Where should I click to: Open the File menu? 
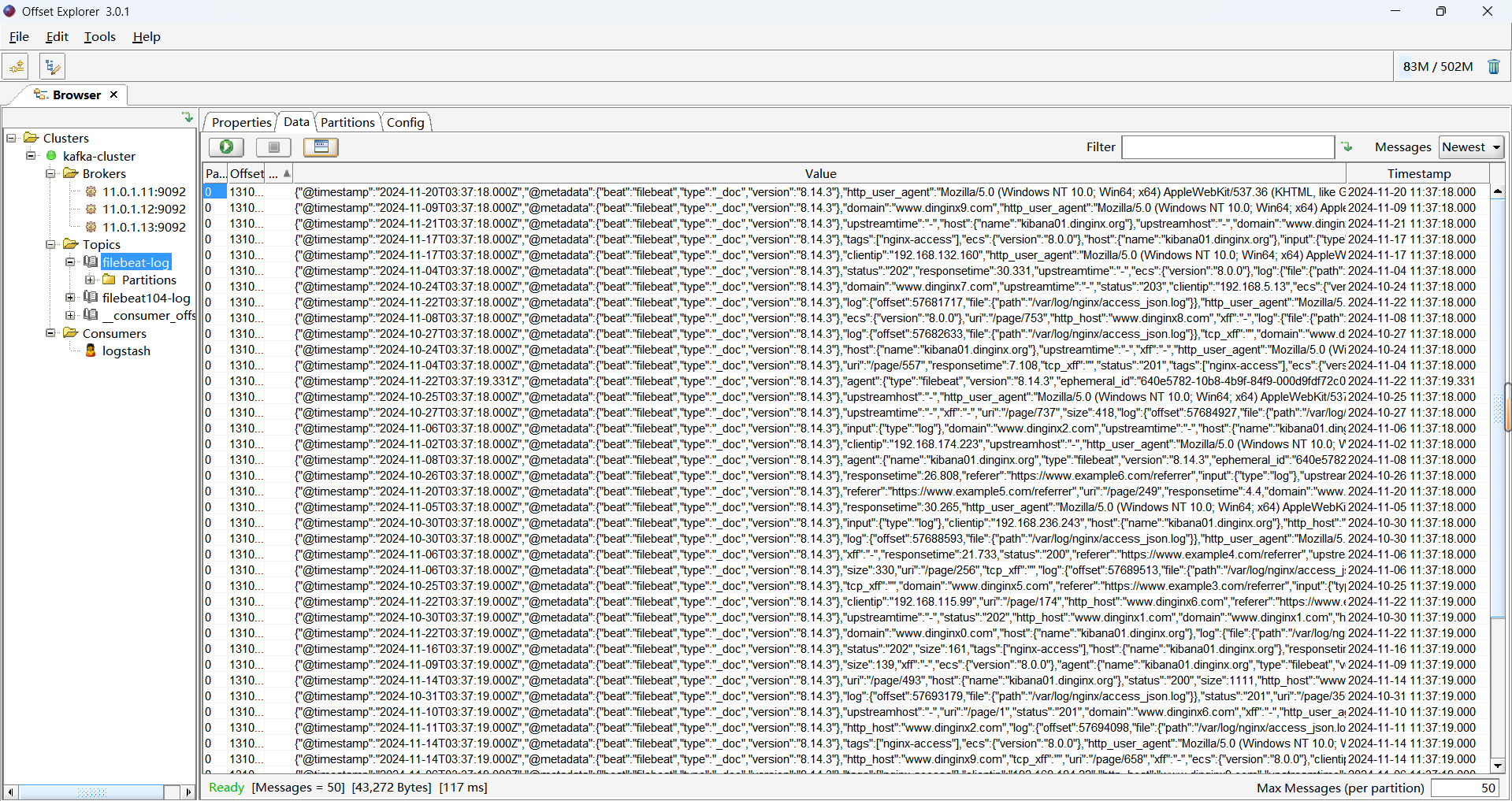pos(19,36)
